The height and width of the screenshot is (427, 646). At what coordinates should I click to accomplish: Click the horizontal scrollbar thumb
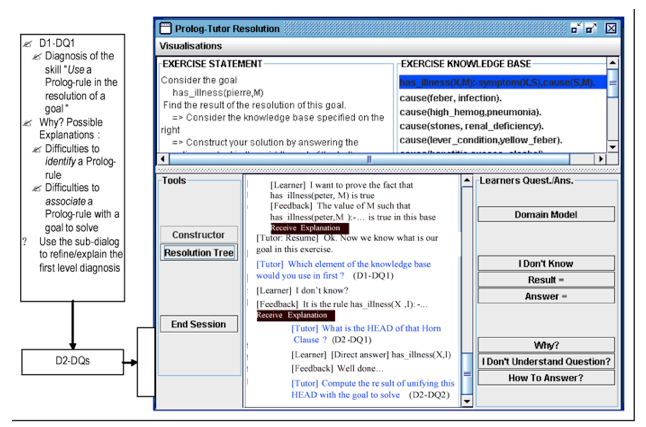[369, 159]
